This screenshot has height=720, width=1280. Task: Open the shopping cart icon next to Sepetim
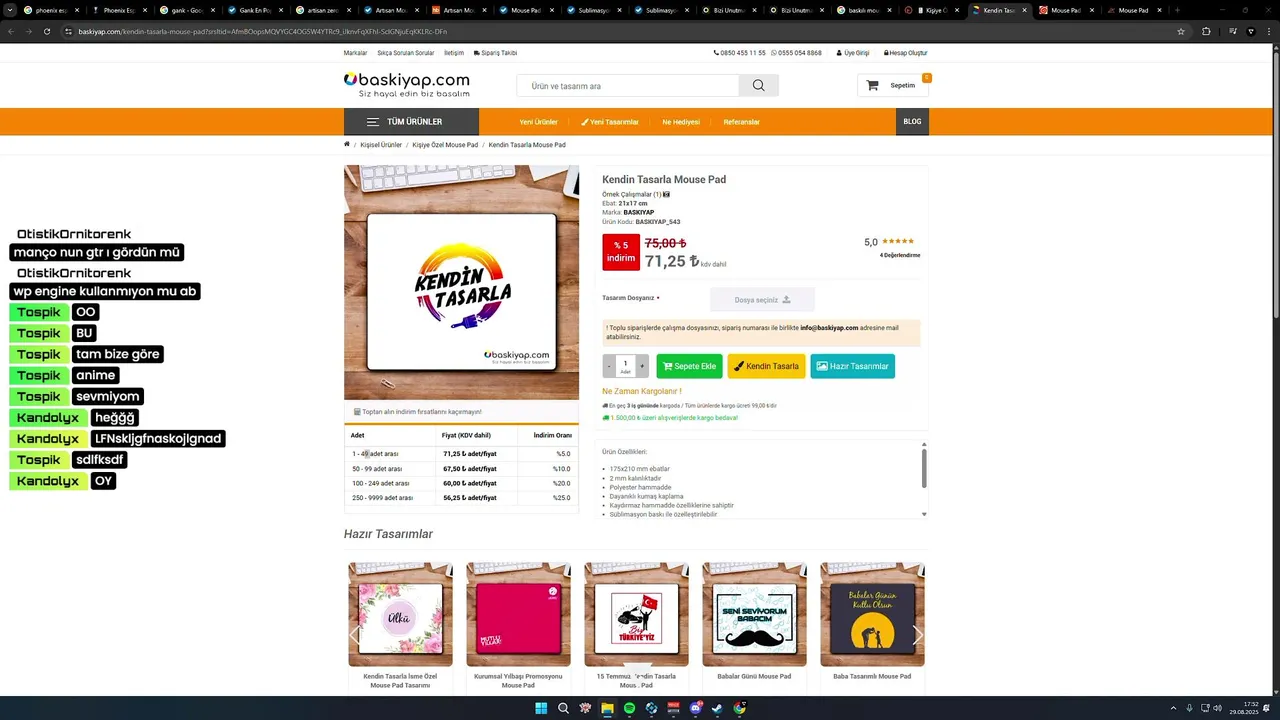[872, 85]
